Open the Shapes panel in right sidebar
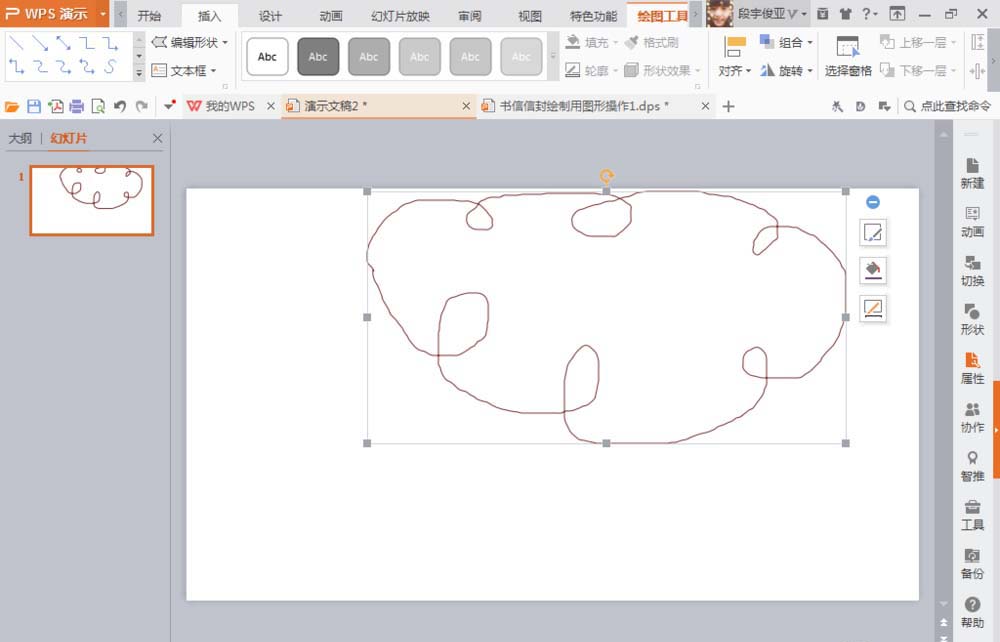 point(971,318)
